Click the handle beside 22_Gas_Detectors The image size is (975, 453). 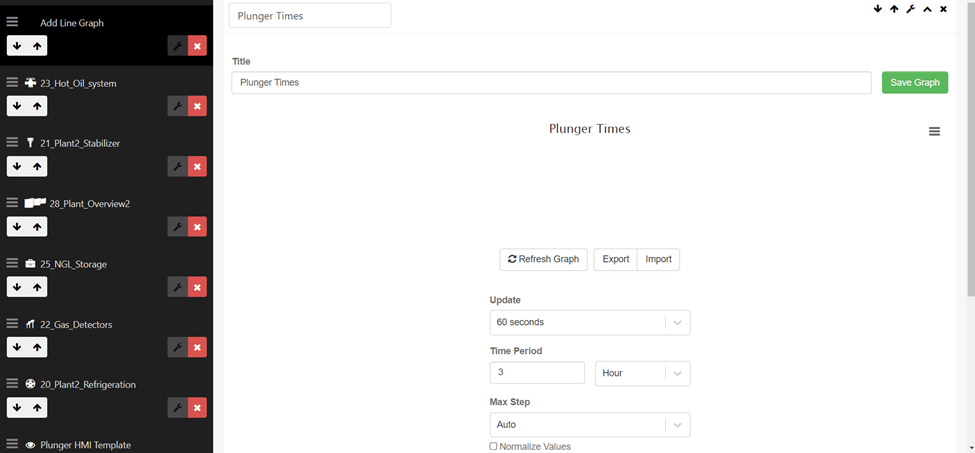(12, 323)
